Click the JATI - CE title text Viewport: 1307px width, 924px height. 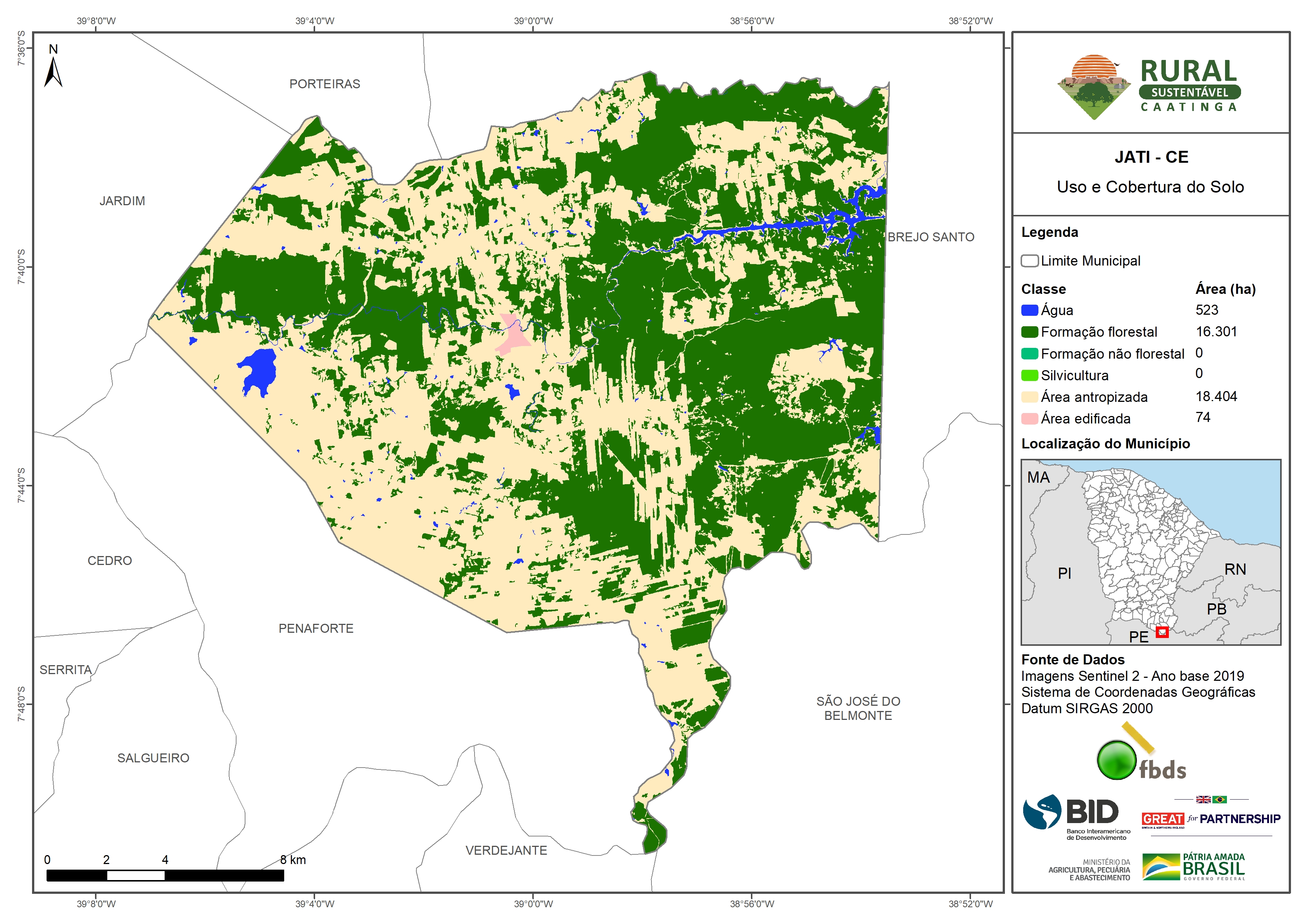point(1151,157)
